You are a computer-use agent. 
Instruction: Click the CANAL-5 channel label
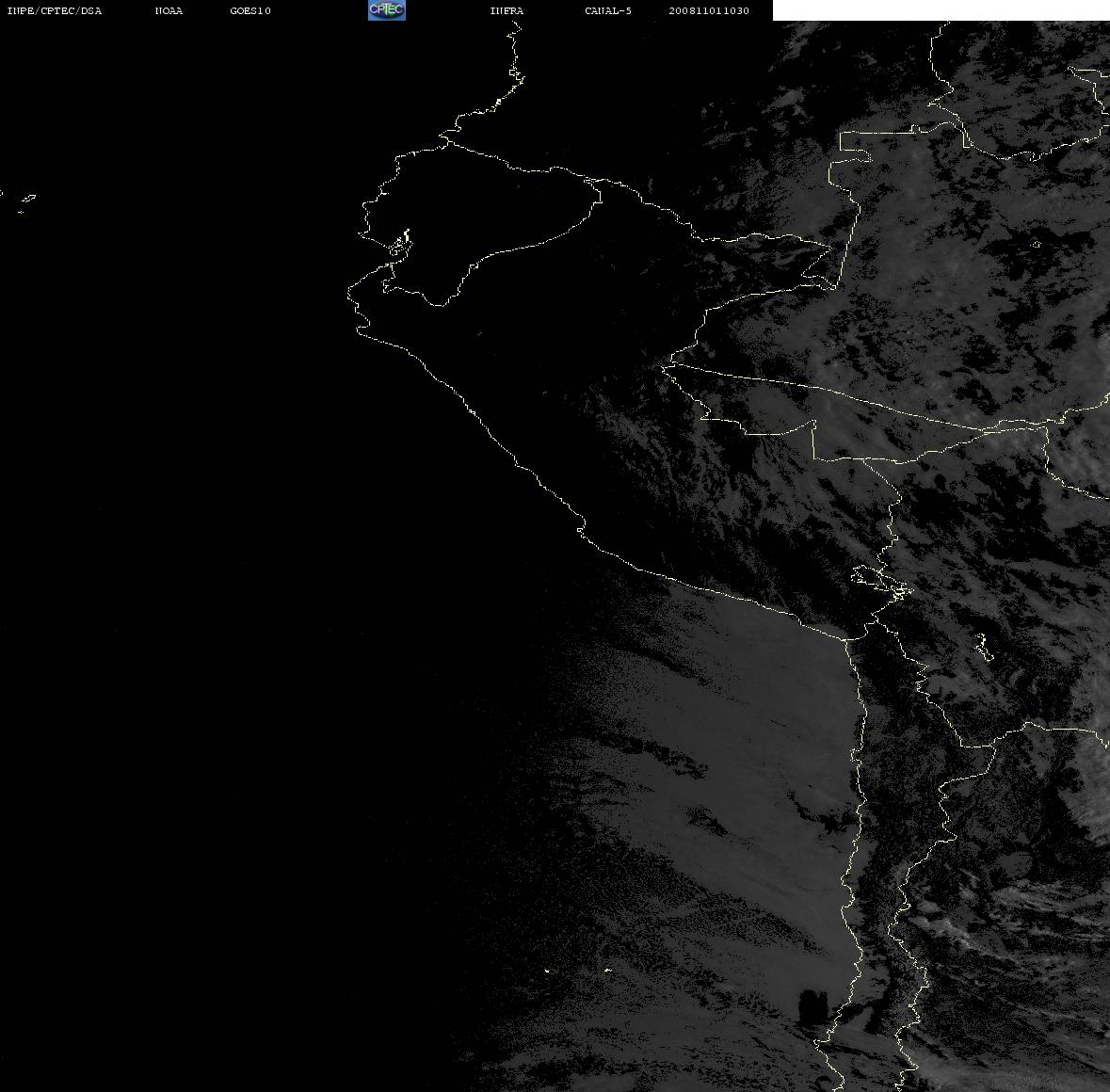608,10
